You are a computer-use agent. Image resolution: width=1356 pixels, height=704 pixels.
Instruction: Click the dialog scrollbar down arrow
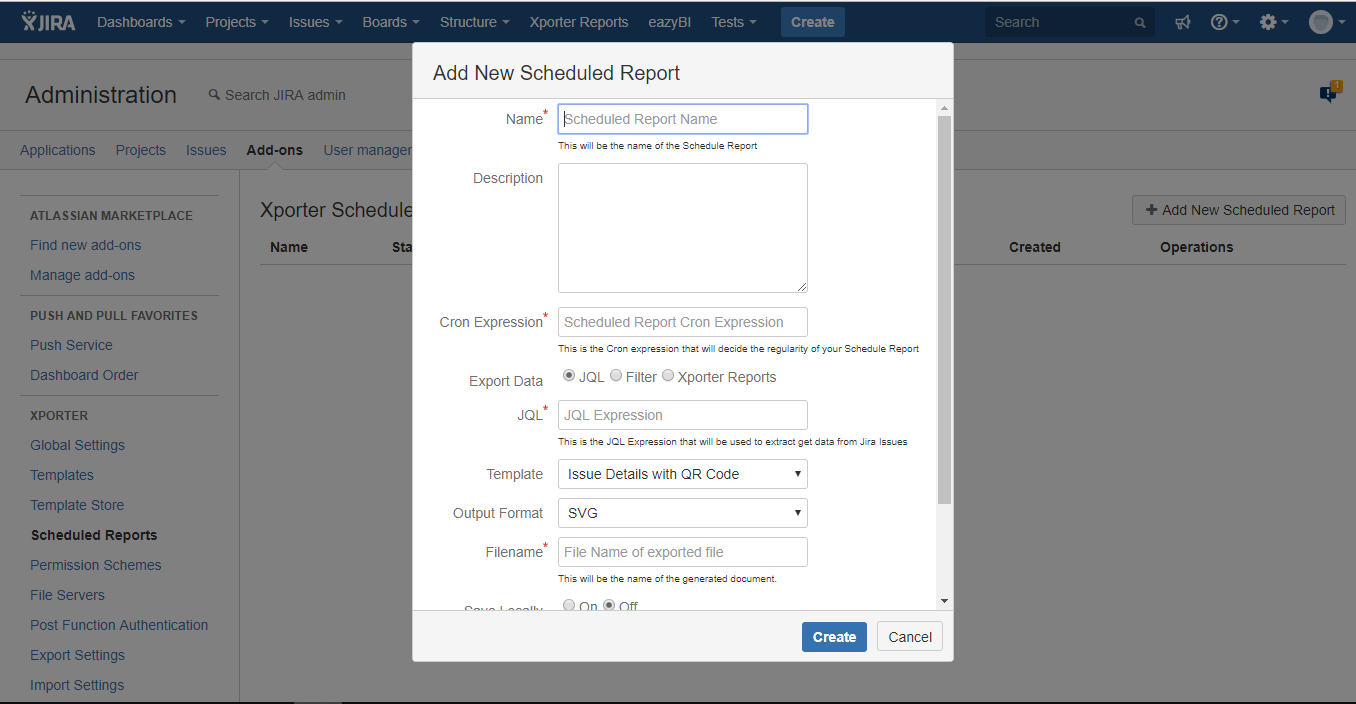(x=944, y=600)
